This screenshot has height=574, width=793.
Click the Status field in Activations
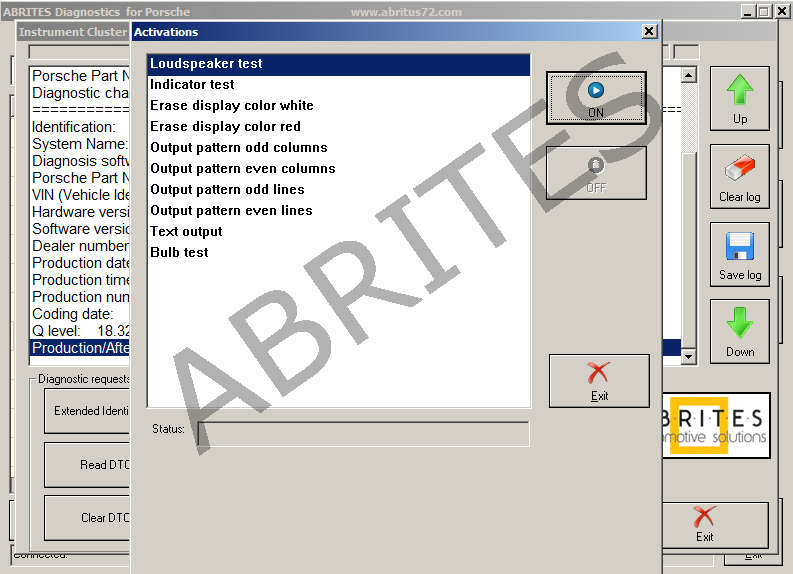[x=363, y=433]
